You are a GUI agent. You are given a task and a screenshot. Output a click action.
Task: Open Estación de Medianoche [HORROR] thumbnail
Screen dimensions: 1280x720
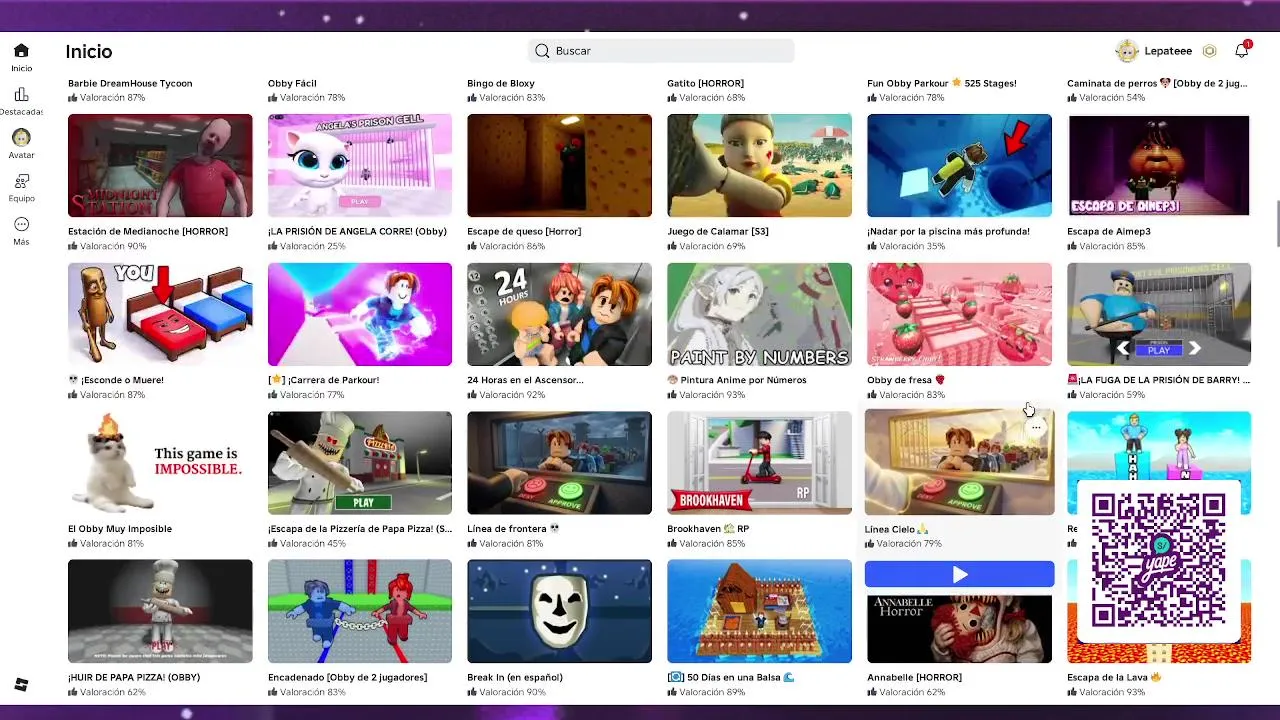tap(160, 165)
